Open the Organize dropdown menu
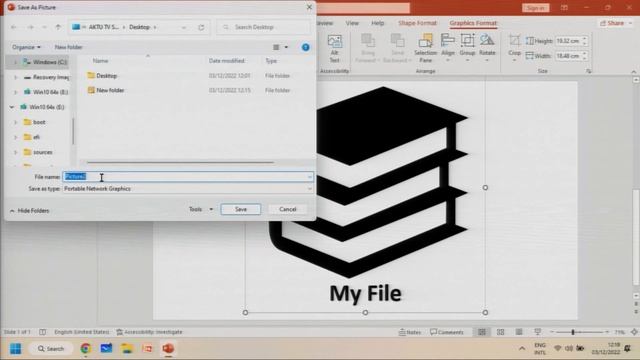The height and width of the screenshot is (360, 640). point(26,47)
